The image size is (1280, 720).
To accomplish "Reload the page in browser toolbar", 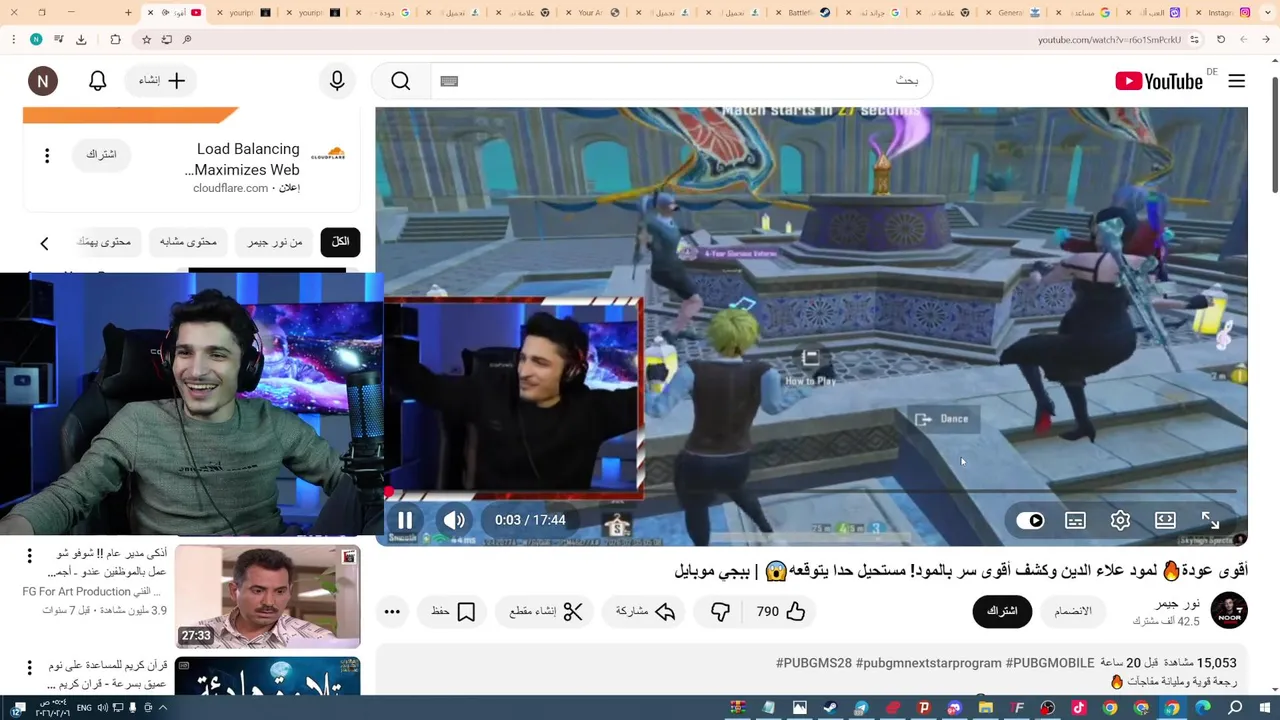I will point(1221,39).
